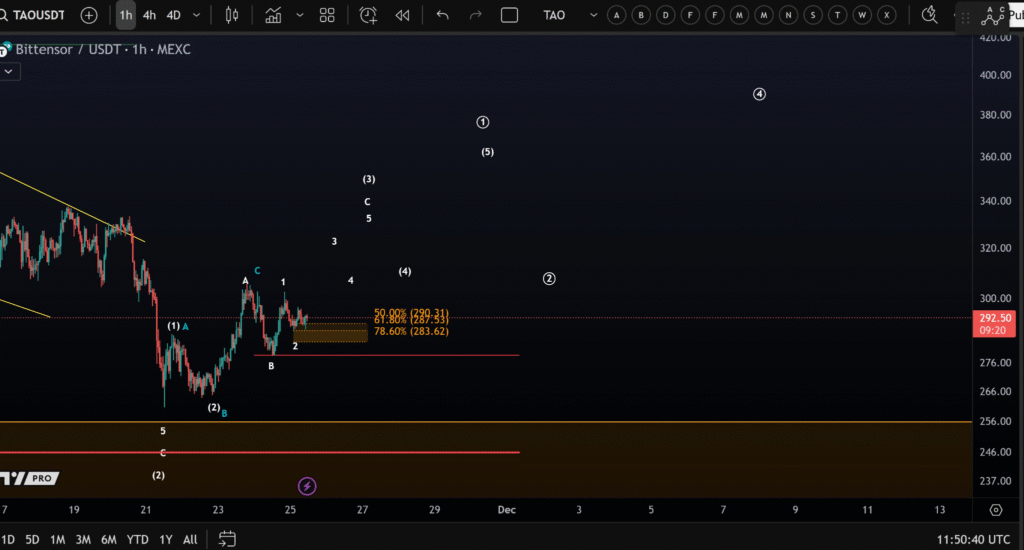
Task: Create an alert with alarm clock icon
Action: click(368, 15)
